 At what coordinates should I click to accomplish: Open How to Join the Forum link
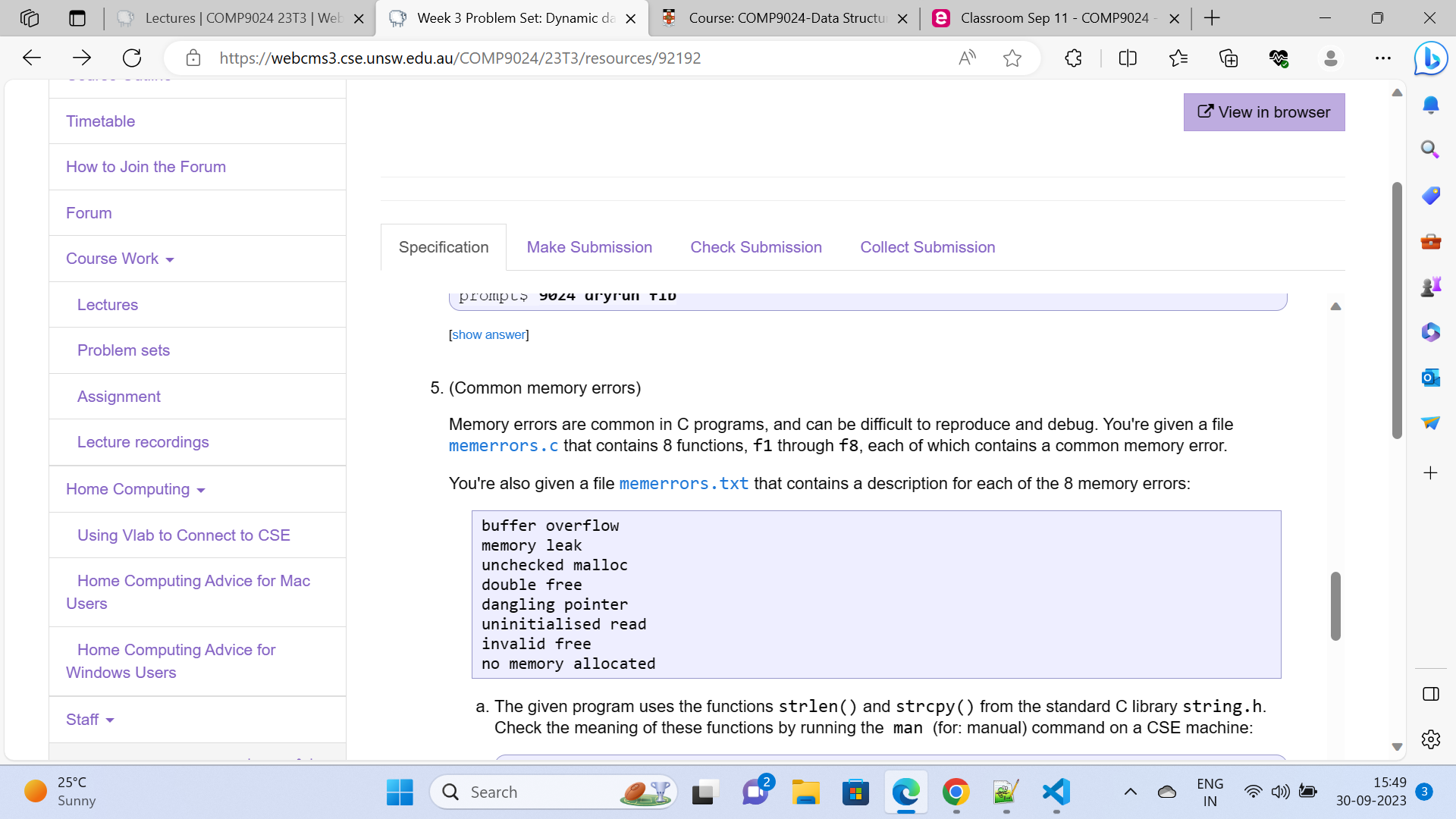pyautogui.click(x=146, y=167)
